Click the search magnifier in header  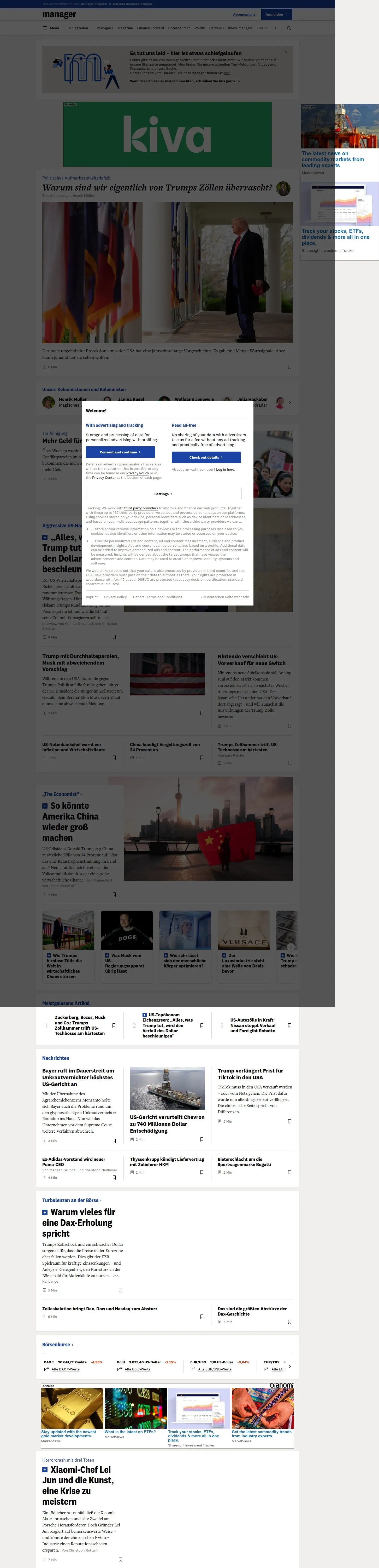tap(289, 28)
